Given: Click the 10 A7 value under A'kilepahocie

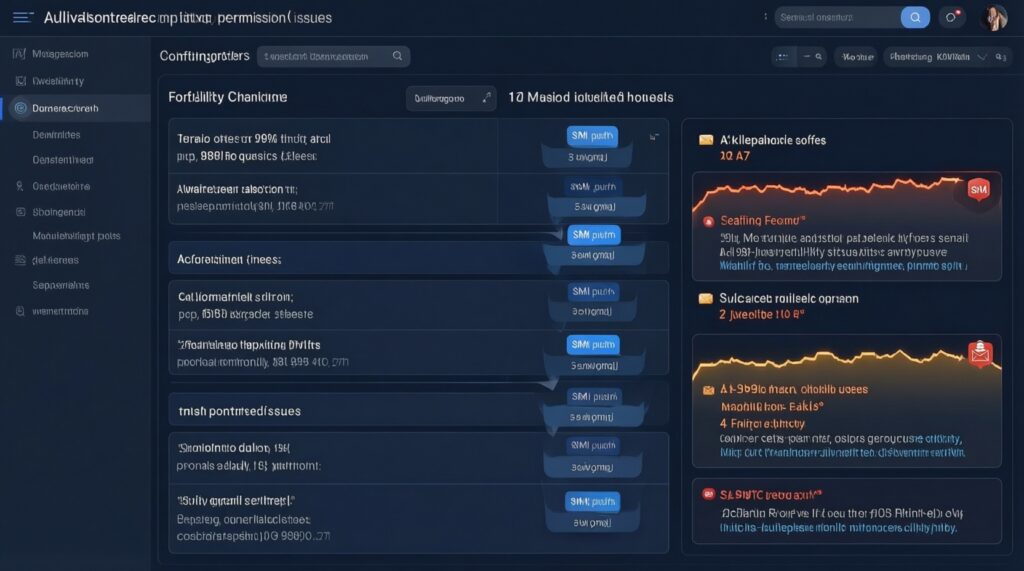Looking at the screenshot, I should point(735,156).
